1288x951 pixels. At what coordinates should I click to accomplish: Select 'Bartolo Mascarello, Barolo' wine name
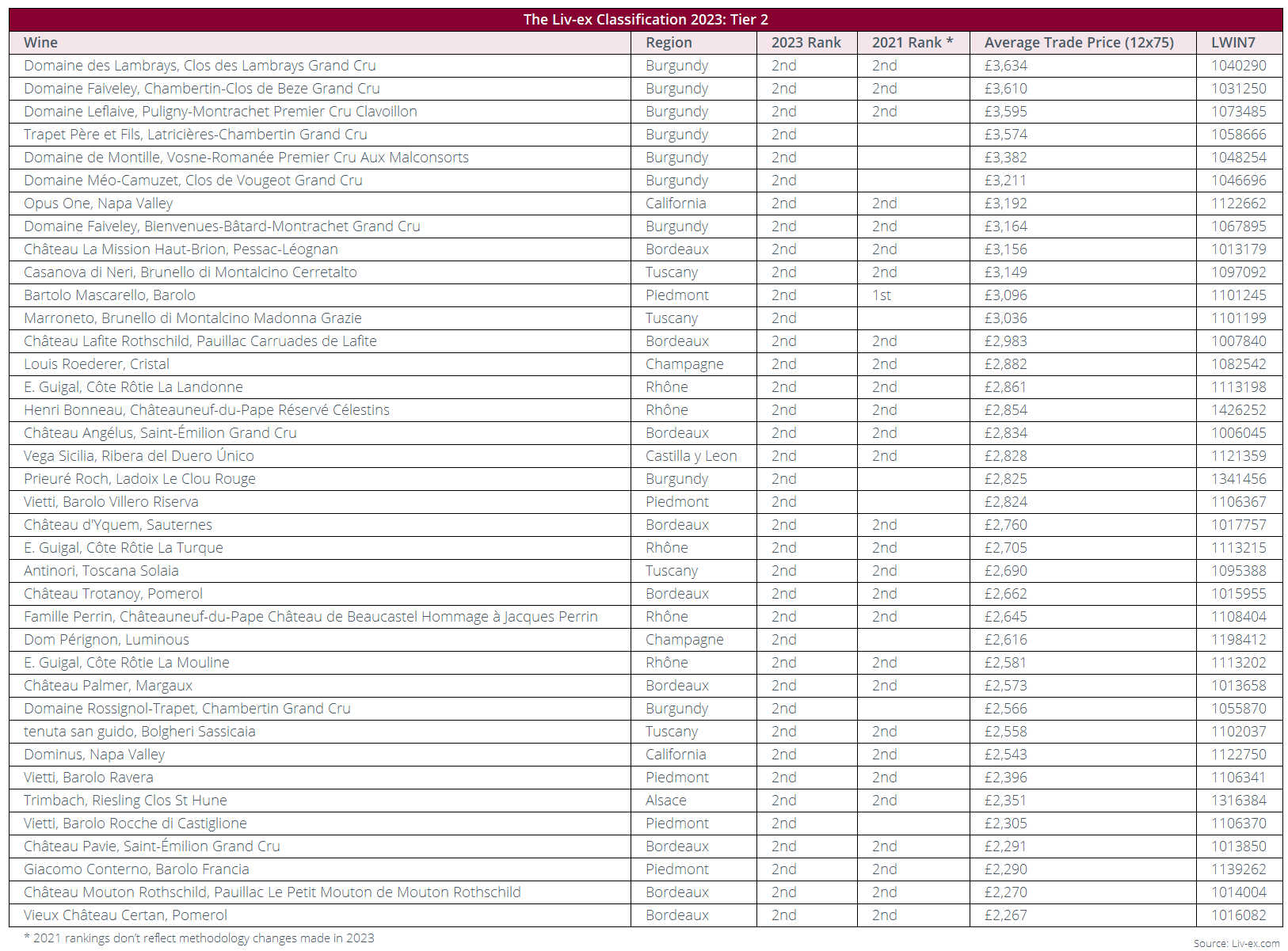point(109,295)
